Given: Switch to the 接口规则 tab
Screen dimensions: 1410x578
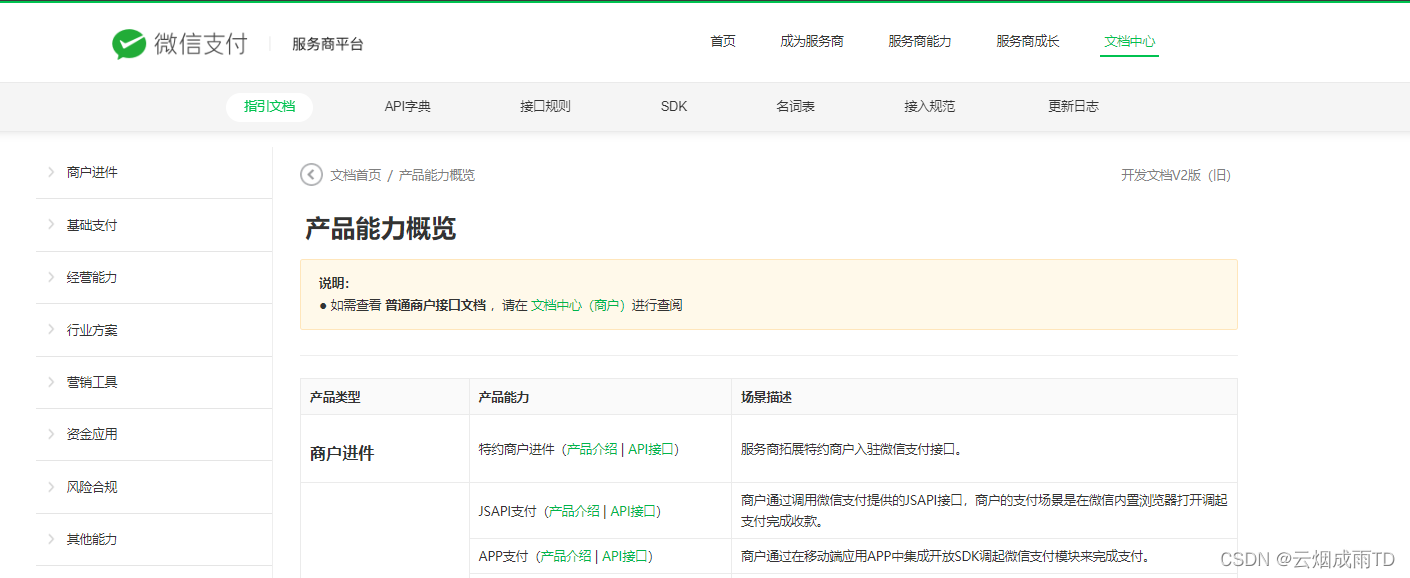Looking at the screenshot, I should 545,106.
